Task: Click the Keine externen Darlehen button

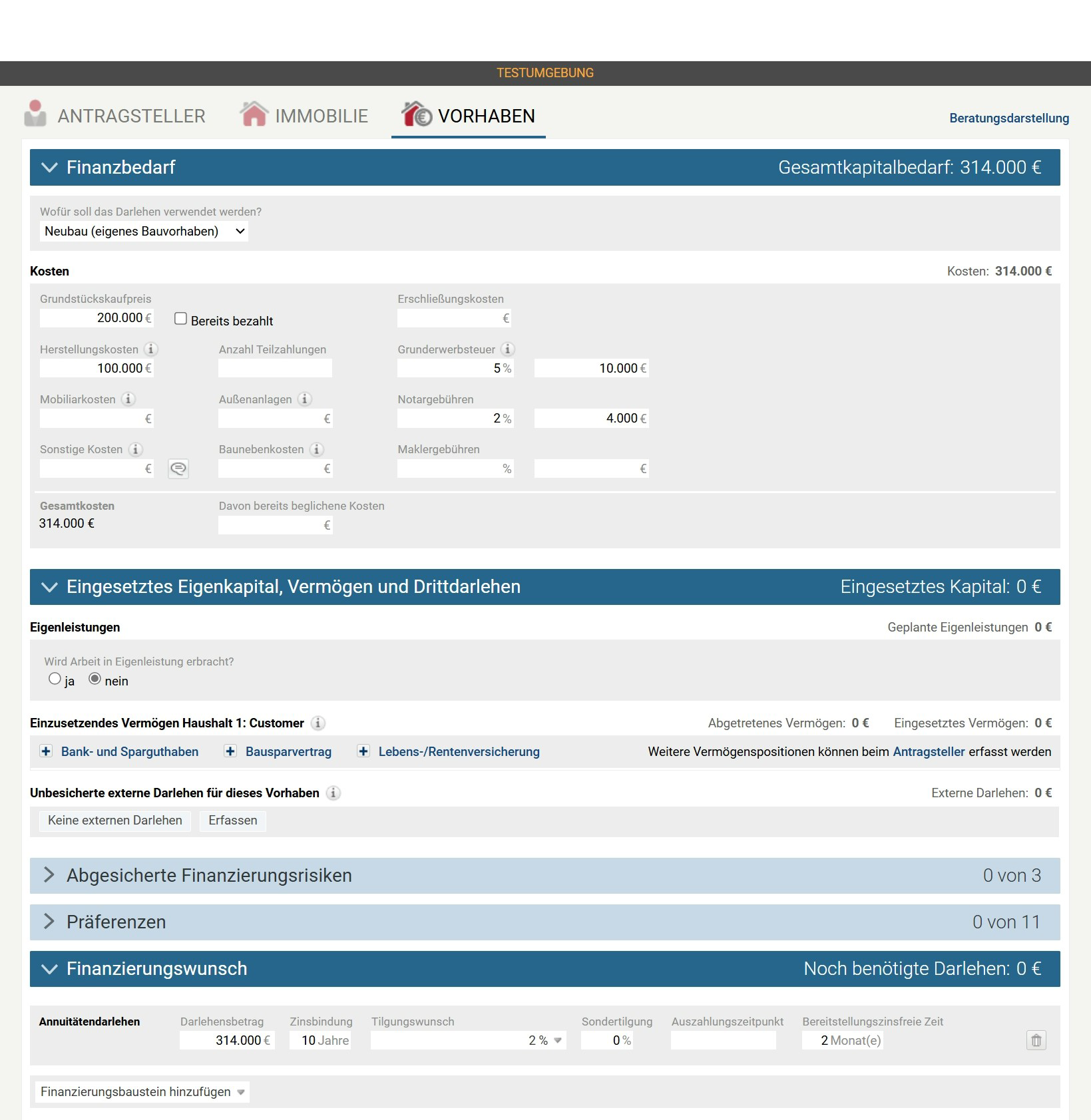Action: tap(115, 821)
